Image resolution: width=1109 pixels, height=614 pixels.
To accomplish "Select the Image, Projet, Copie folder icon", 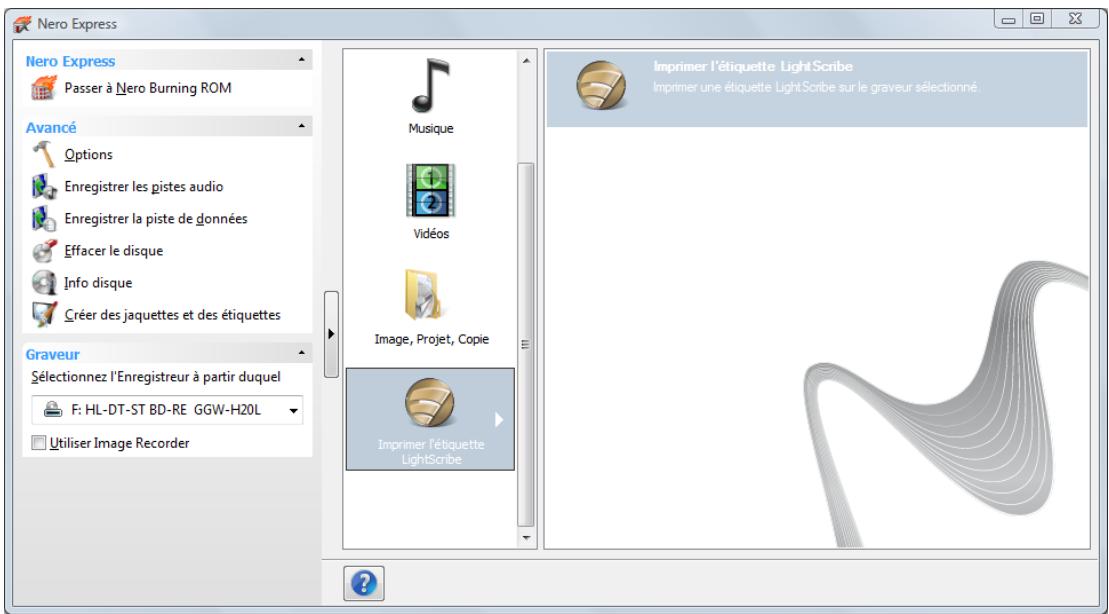I will (x=424, y=295).
